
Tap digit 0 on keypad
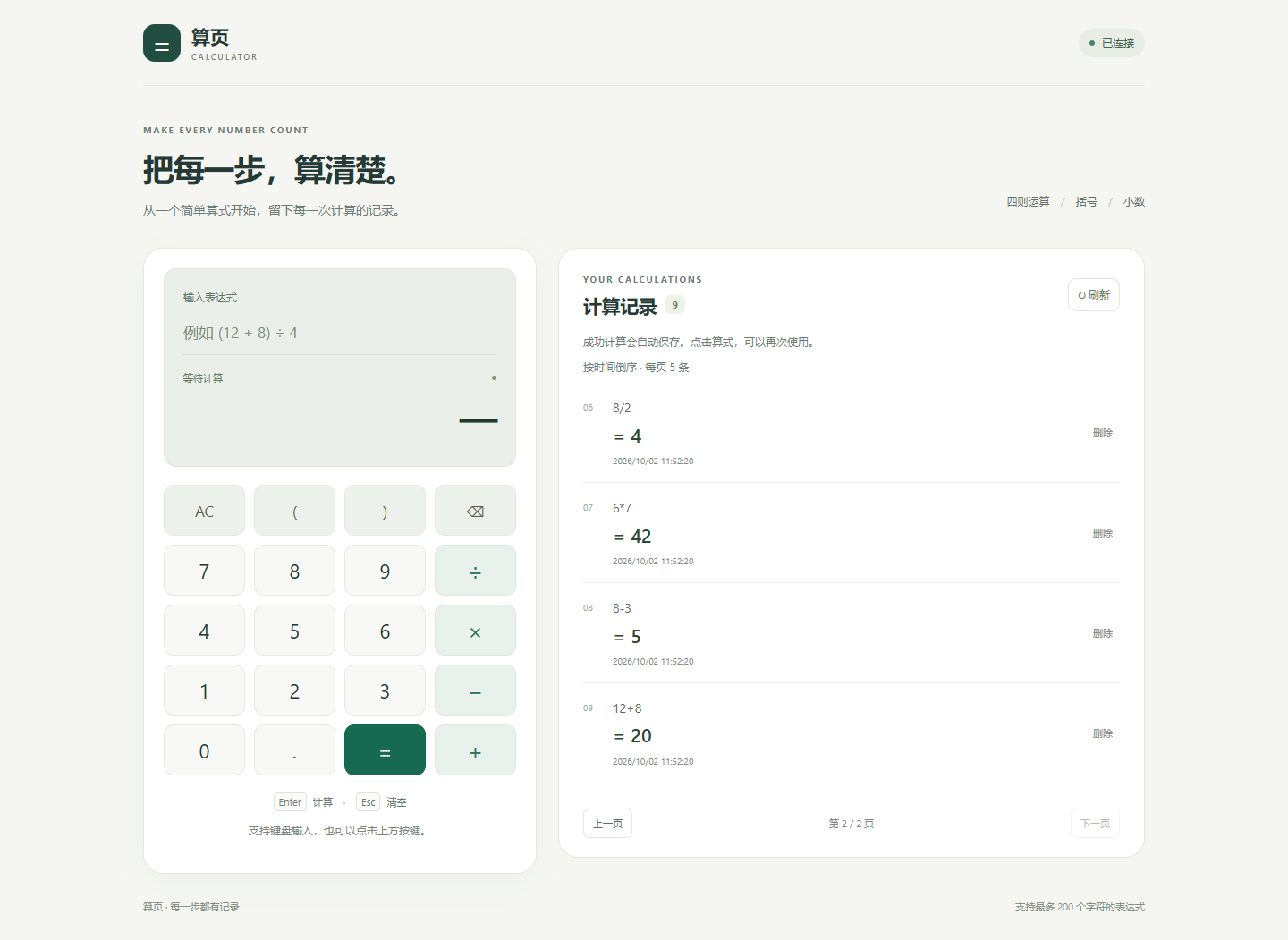(x=204, y=750)
